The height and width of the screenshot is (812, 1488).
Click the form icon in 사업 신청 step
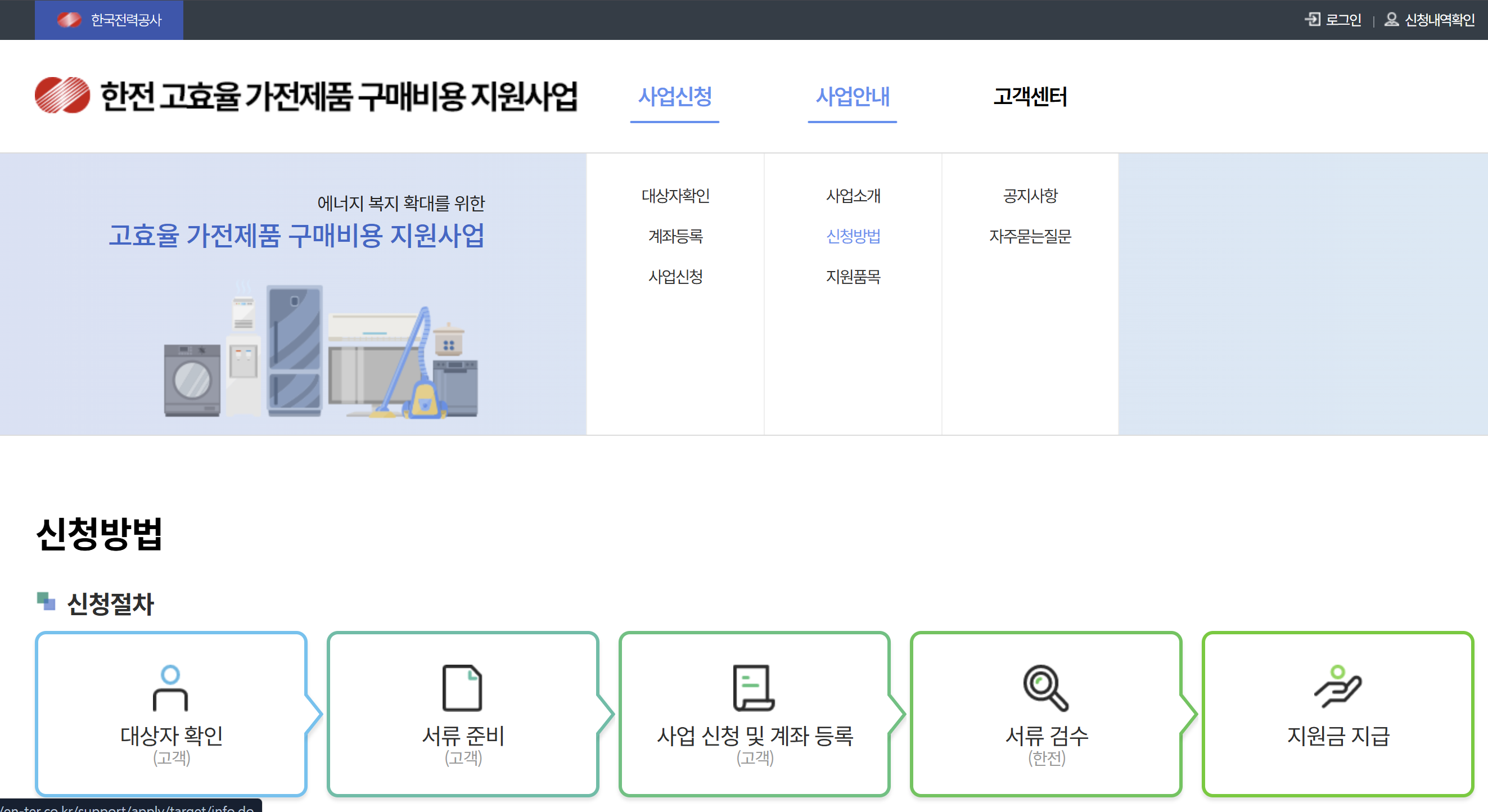[753, 687]
